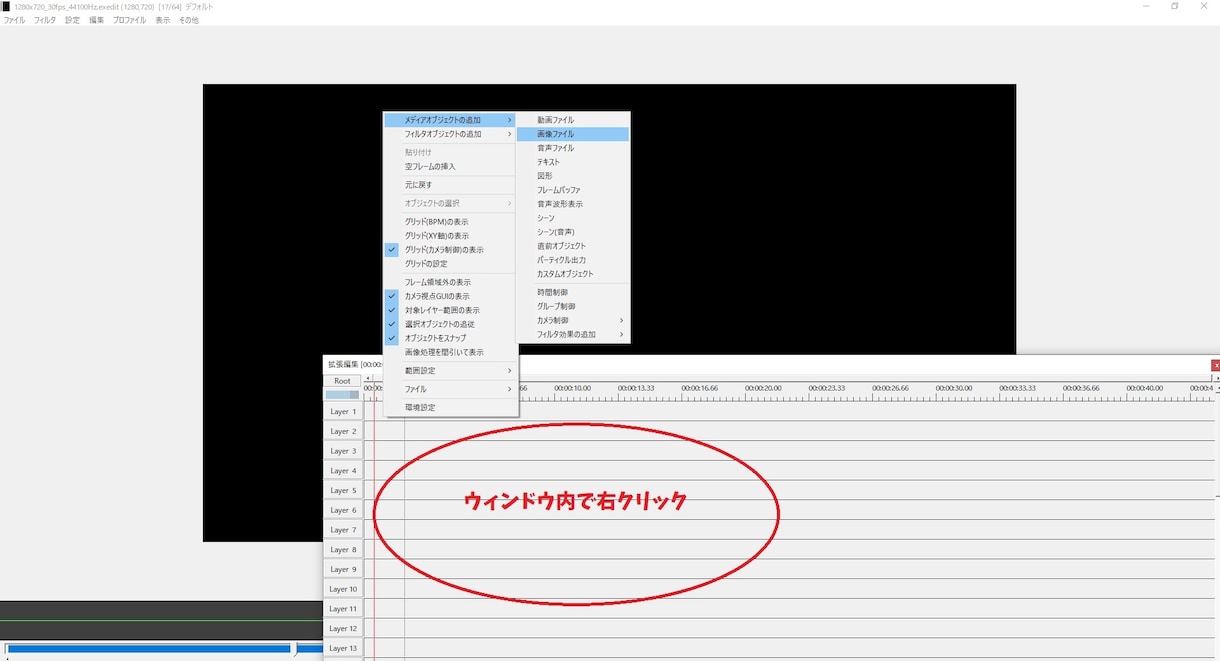Expand the 範囲設定 submenu
The height and width of the screenshot is (661, 1220).
click(x=450, y=371)
